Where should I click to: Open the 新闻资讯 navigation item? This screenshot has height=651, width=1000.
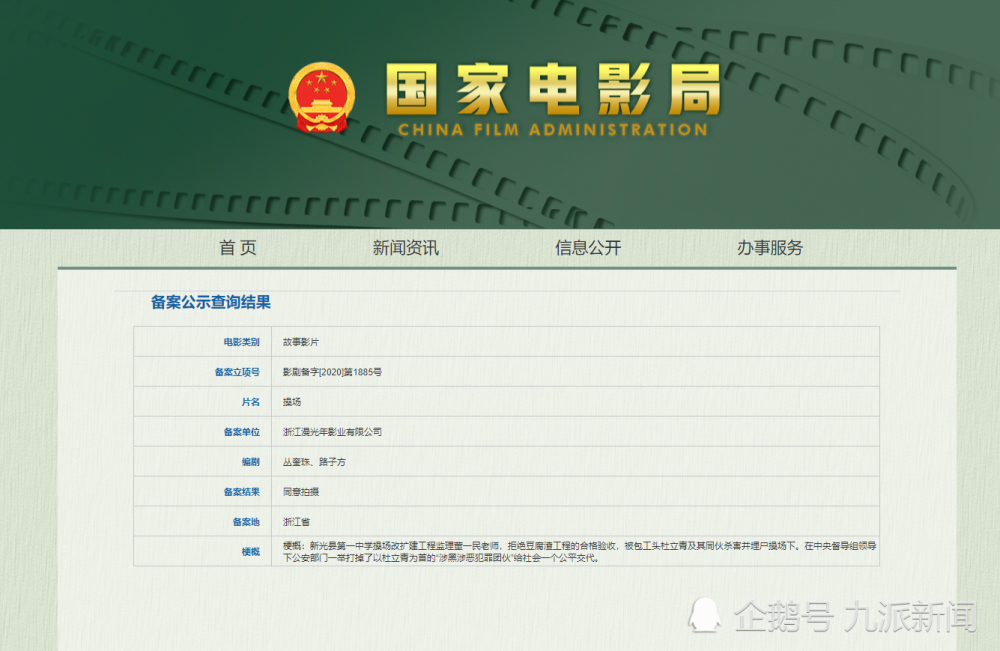[x=406, y=247]
